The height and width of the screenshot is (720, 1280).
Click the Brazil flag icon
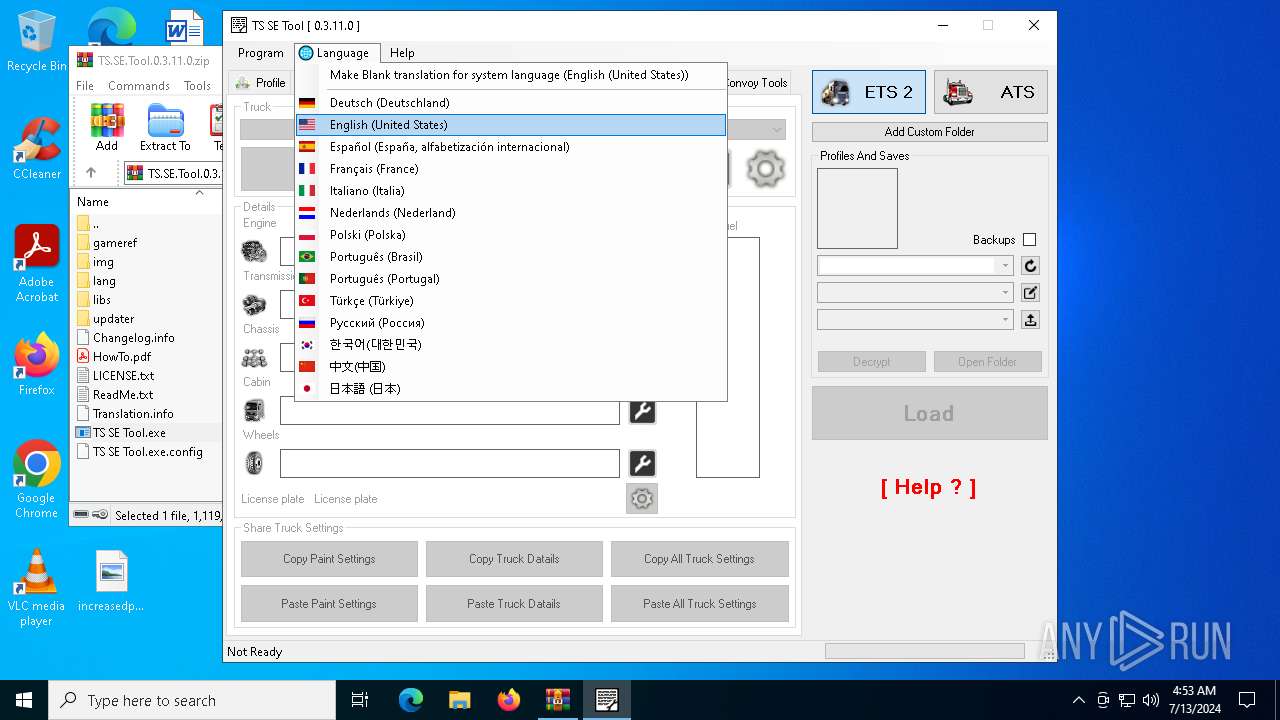click(x=307, y=257)
